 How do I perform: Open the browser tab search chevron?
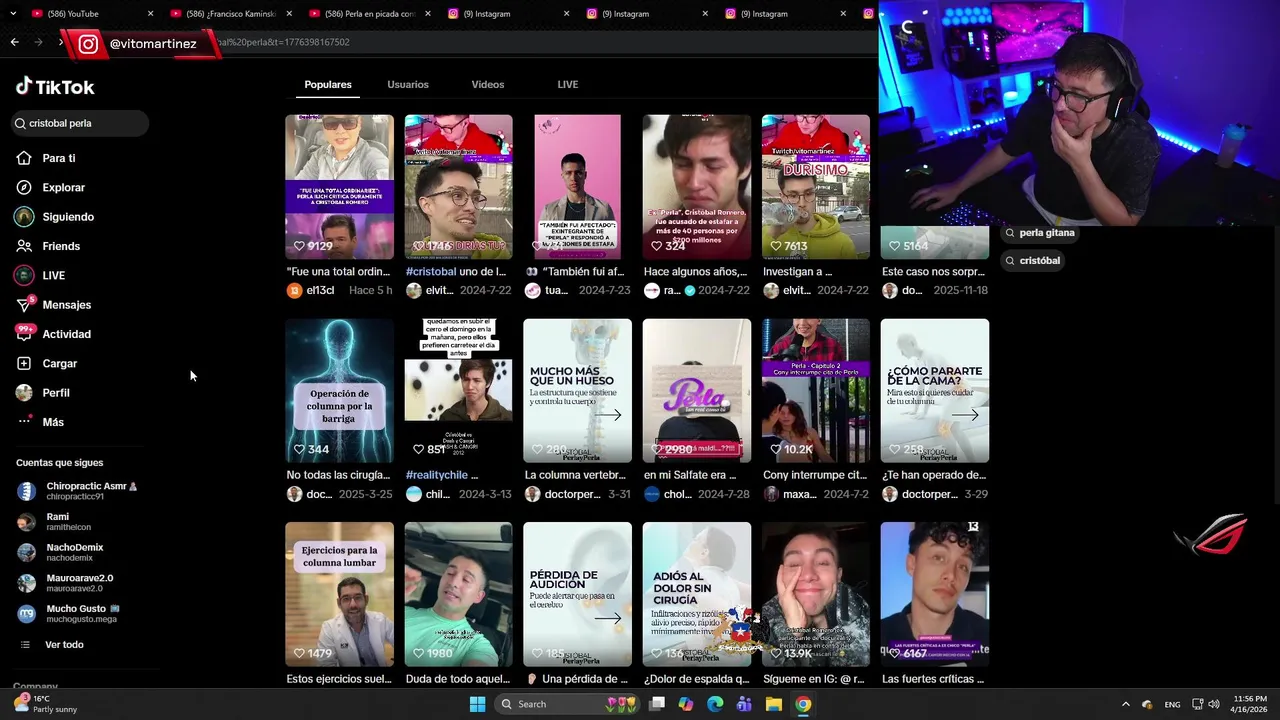click(x=13, y=14)
